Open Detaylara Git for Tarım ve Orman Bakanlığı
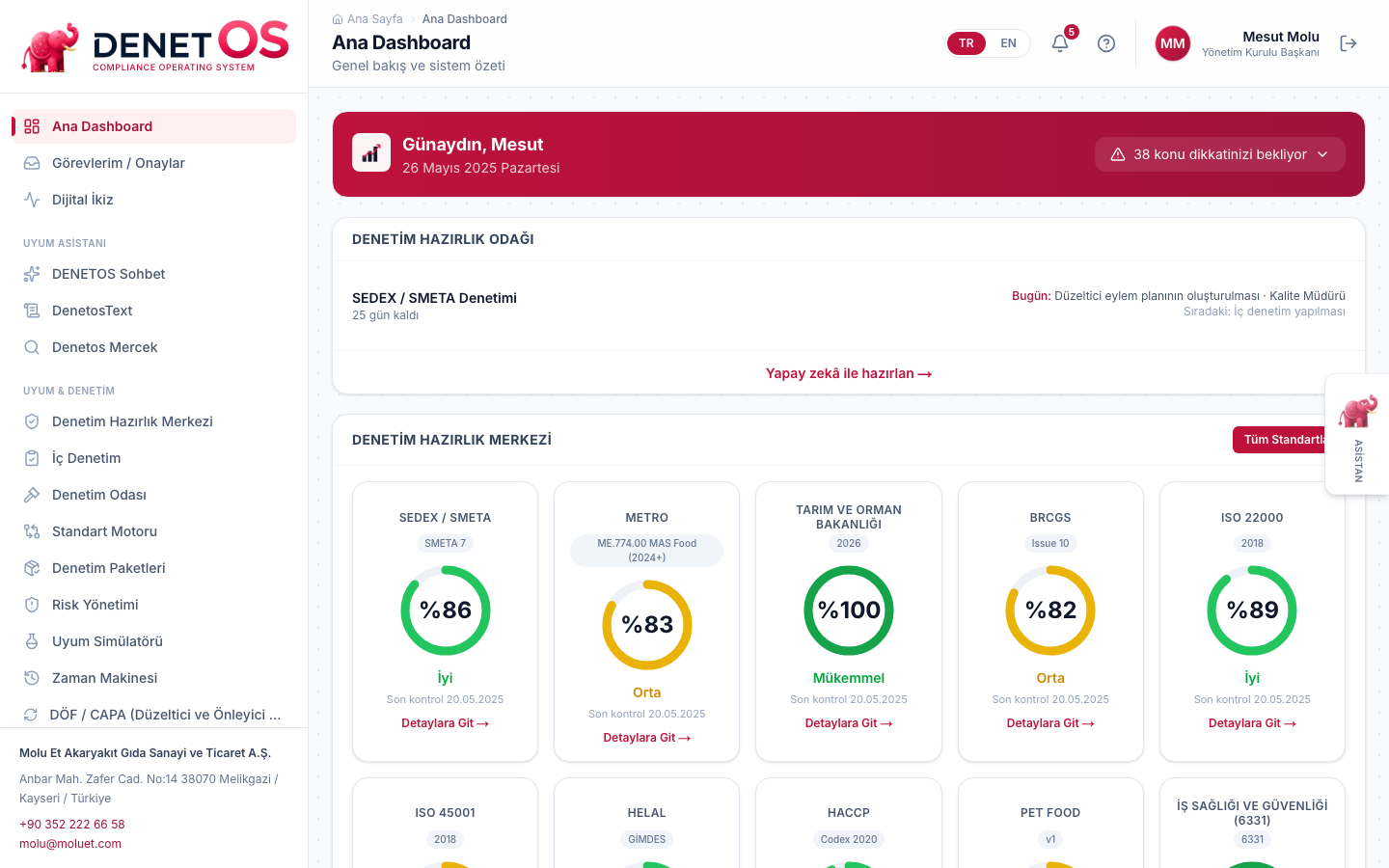This screenshot has height=868, width=1389. coord(849,723)
